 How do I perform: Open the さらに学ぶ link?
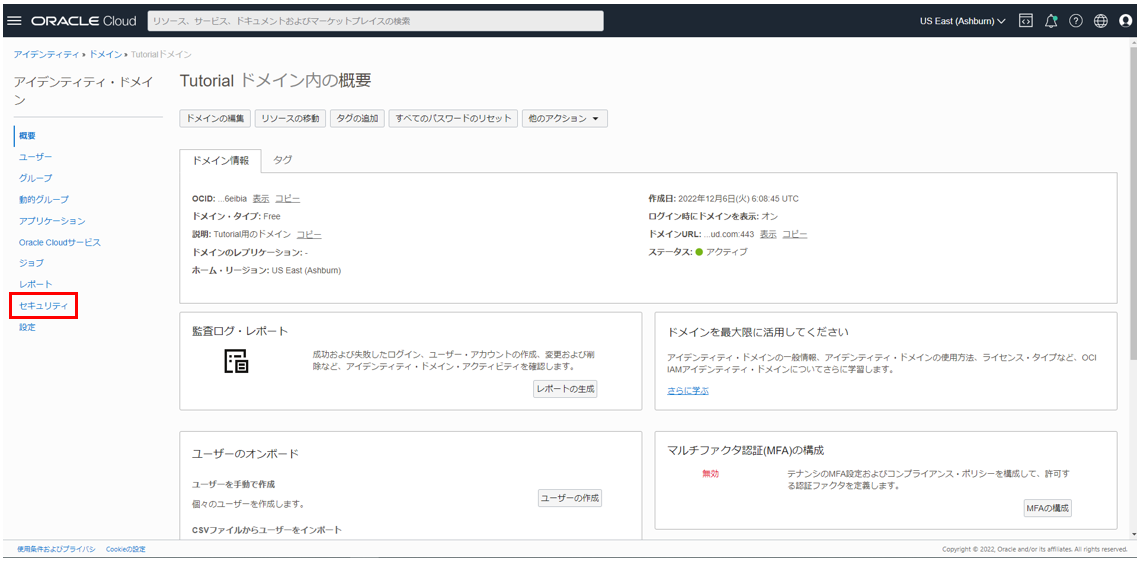(687, 391)
